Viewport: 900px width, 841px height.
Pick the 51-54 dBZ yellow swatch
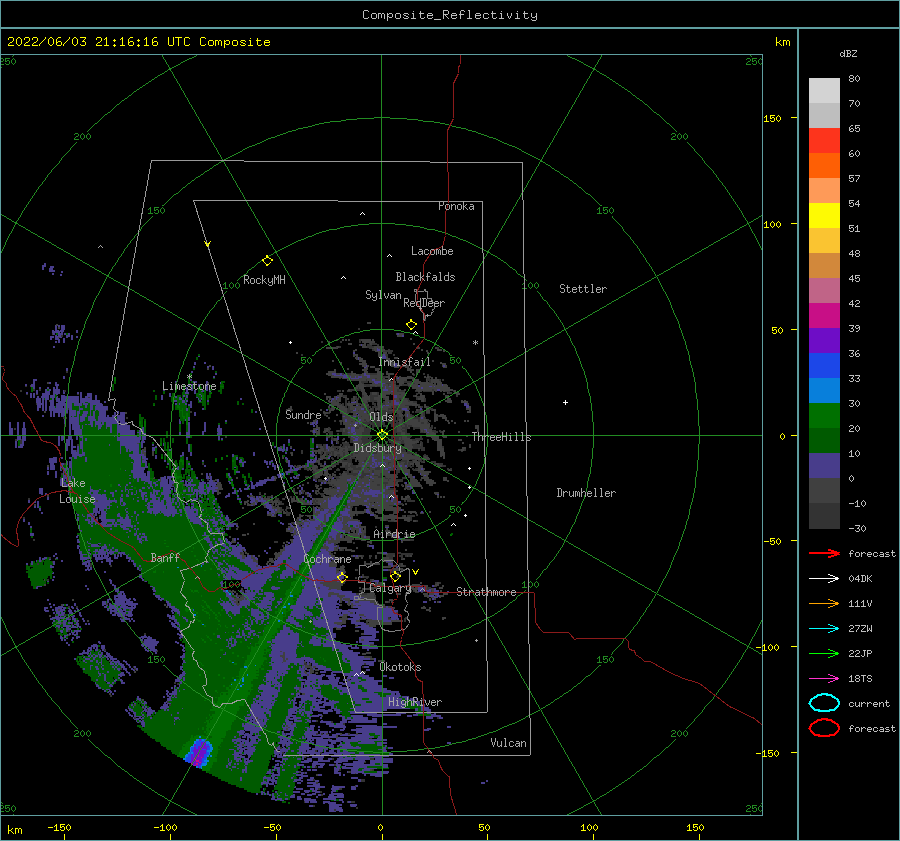824,215
